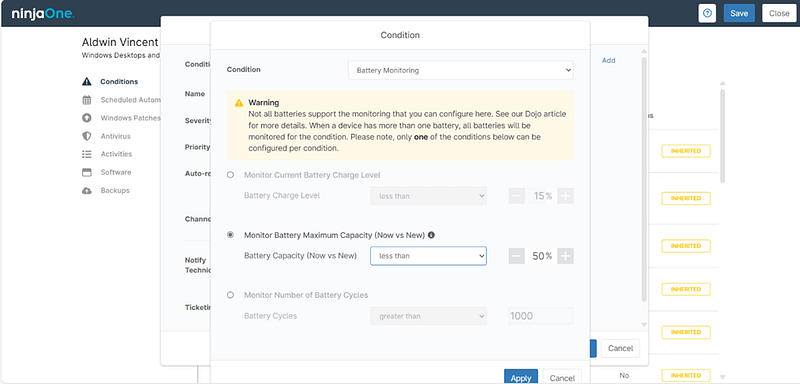The image size is (800, 384).
Task: Click the conditions list scrollbar
Action: 722,137
